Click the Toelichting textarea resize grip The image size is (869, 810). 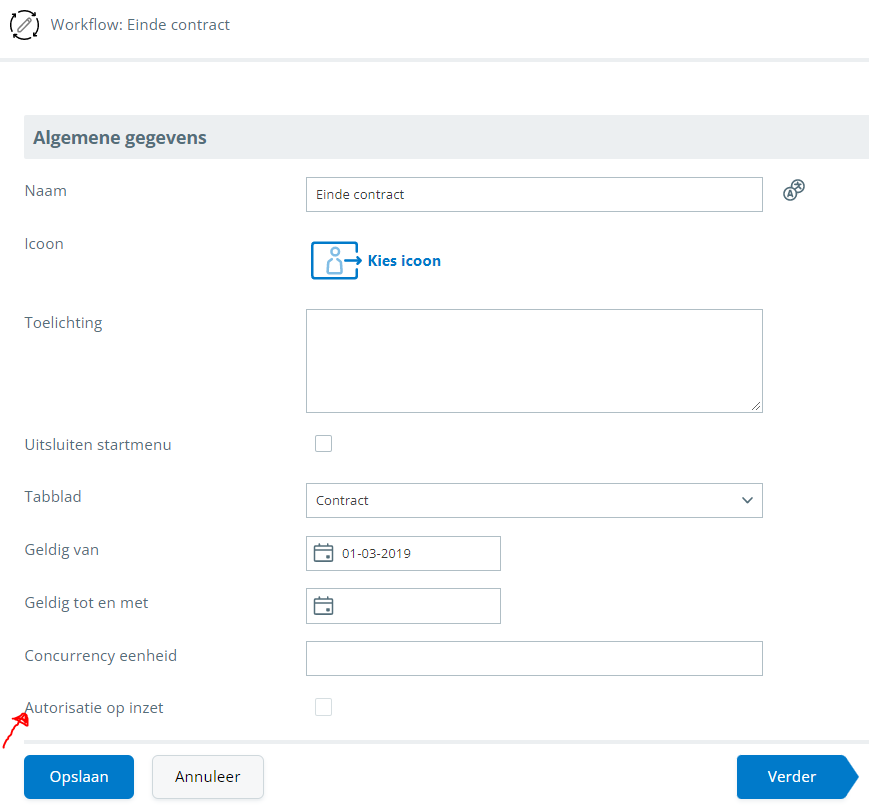click(756, 406)
